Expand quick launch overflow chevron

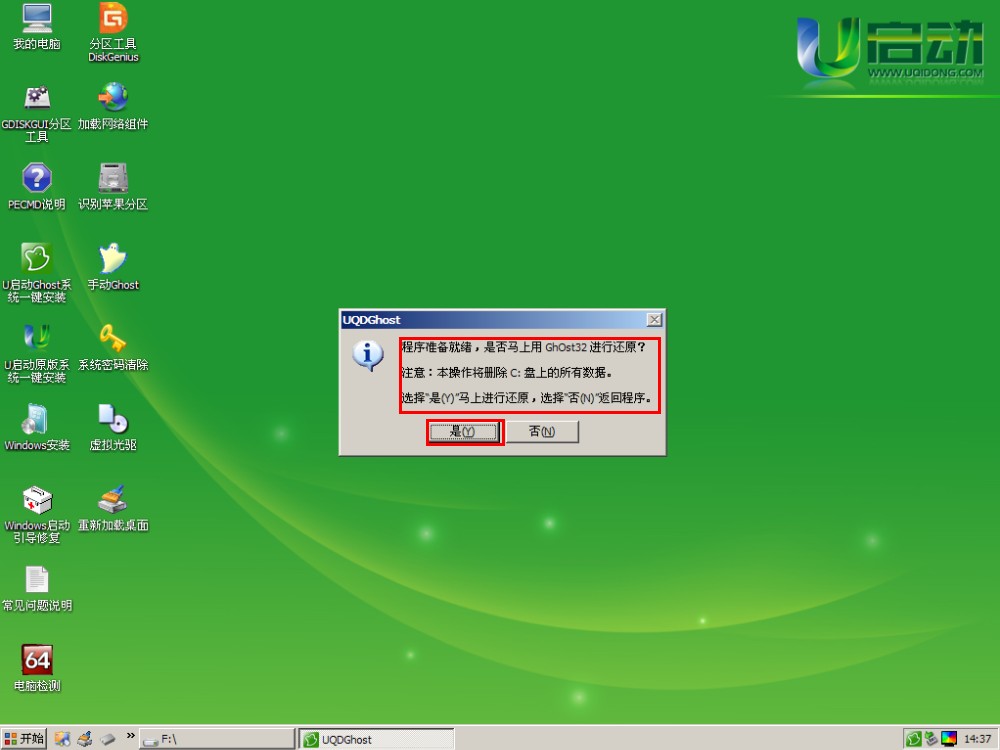(131, 736)
